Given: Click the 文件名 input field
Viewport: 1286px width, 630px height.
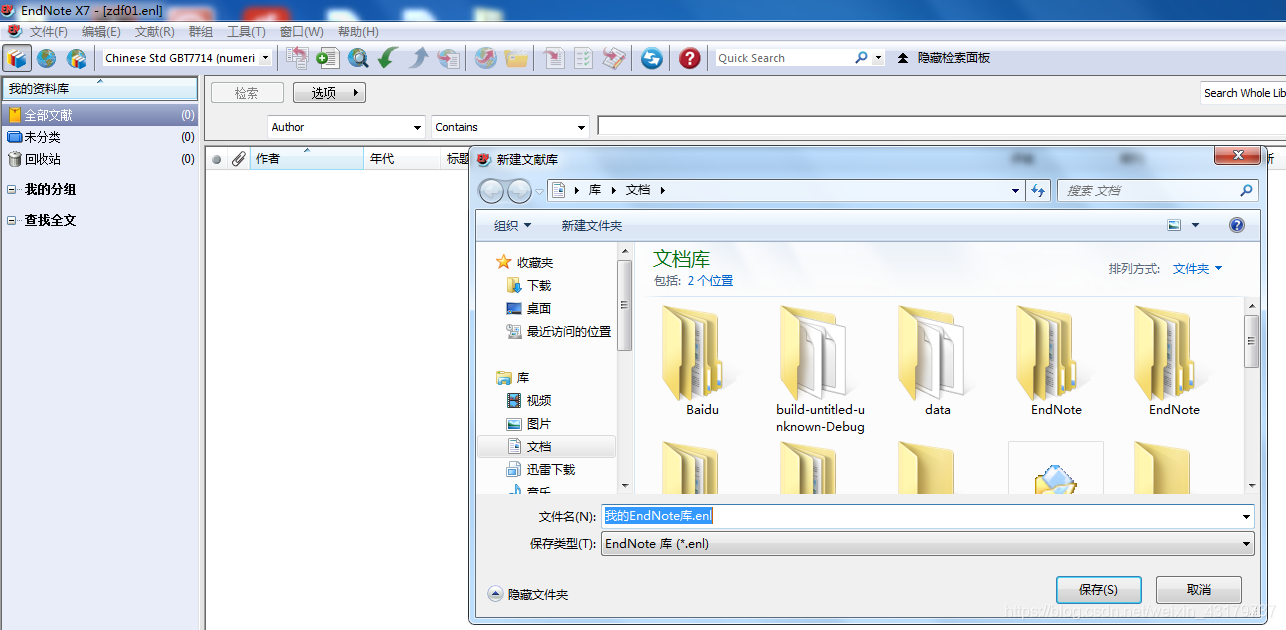Looking at the screenshot, I should [x=927, y=517].
